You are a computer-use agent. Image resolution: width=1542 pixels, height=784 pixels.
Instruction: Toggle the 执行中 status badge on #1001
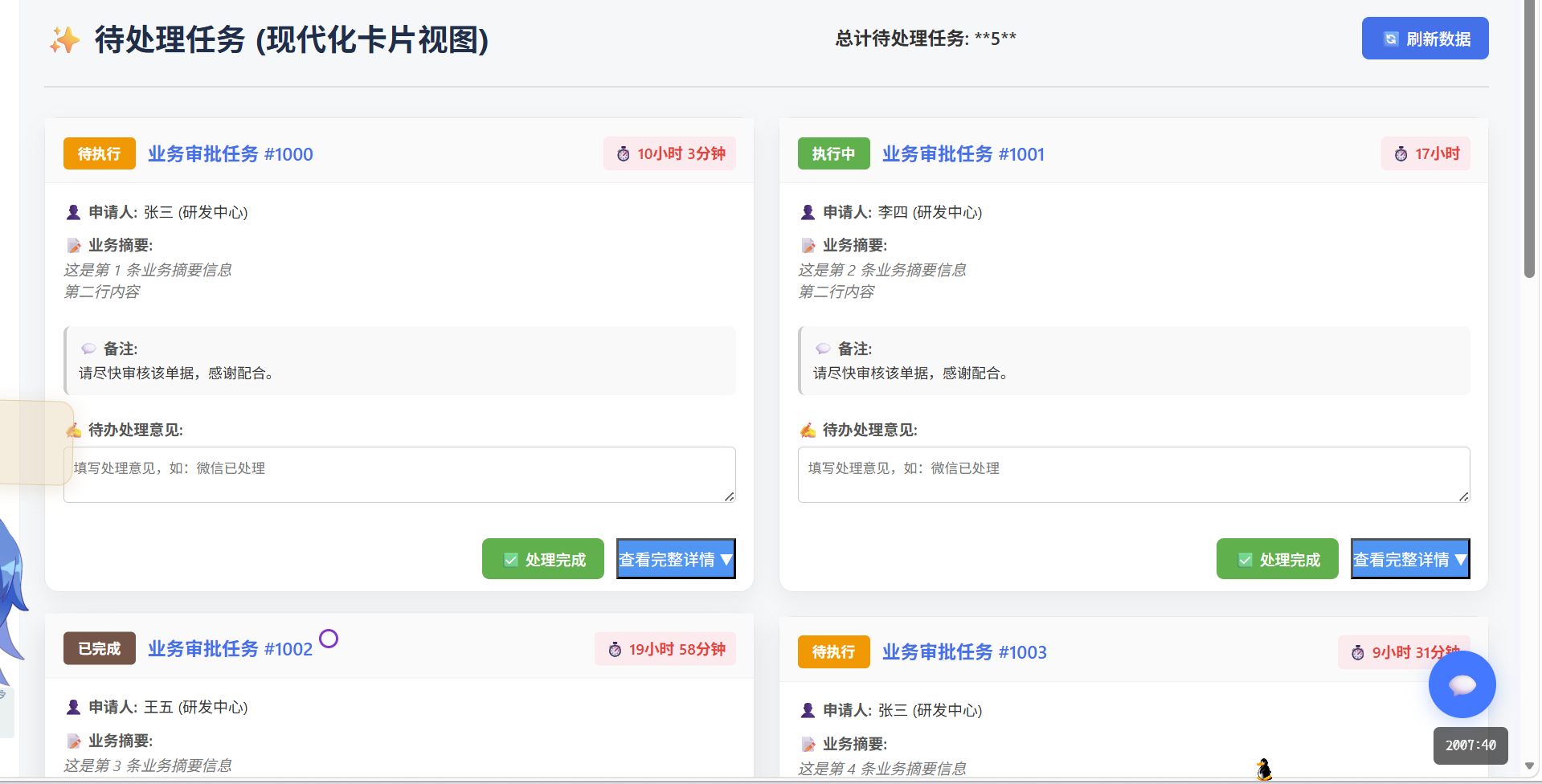[x=833, y=153]
